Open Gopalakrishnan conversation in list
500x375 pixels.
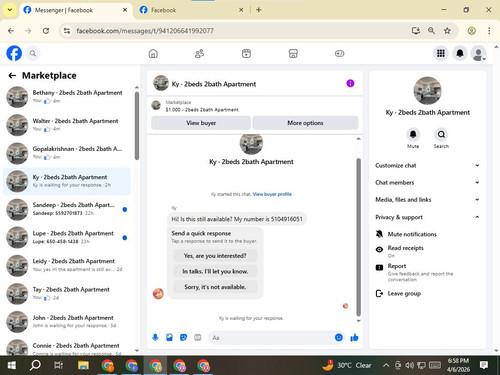pyautogui.click(x=67, y=153)
